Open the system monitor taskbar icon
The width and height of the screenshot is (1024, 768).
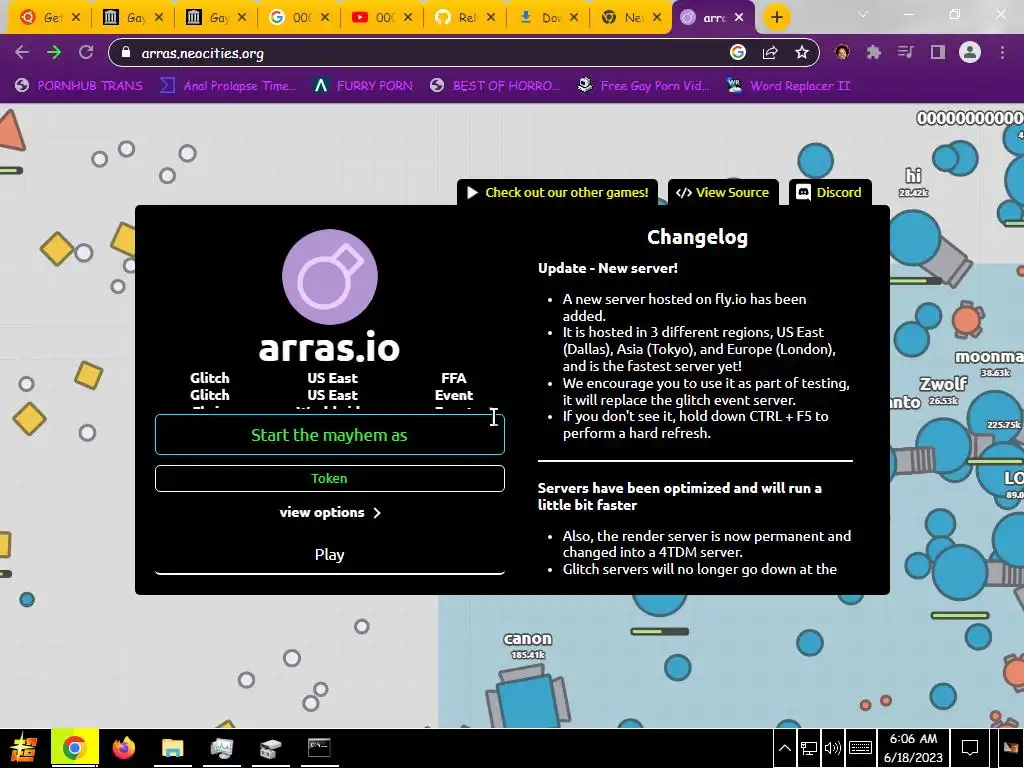click(221, 748)
